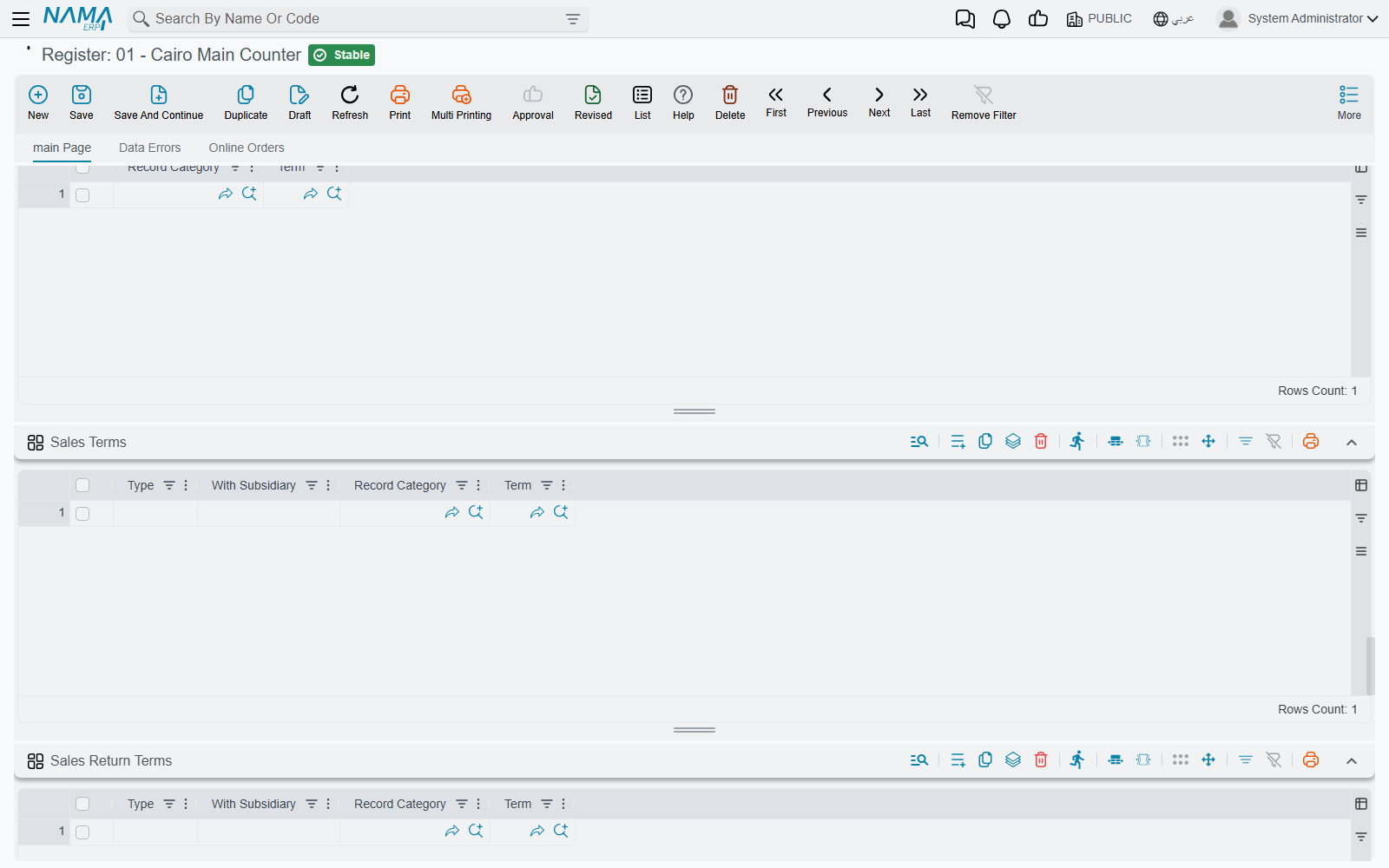This screenshot has height=868, width=1389.
Task: Switch to the Data Errors tab
Action: (x=150, y=148)
